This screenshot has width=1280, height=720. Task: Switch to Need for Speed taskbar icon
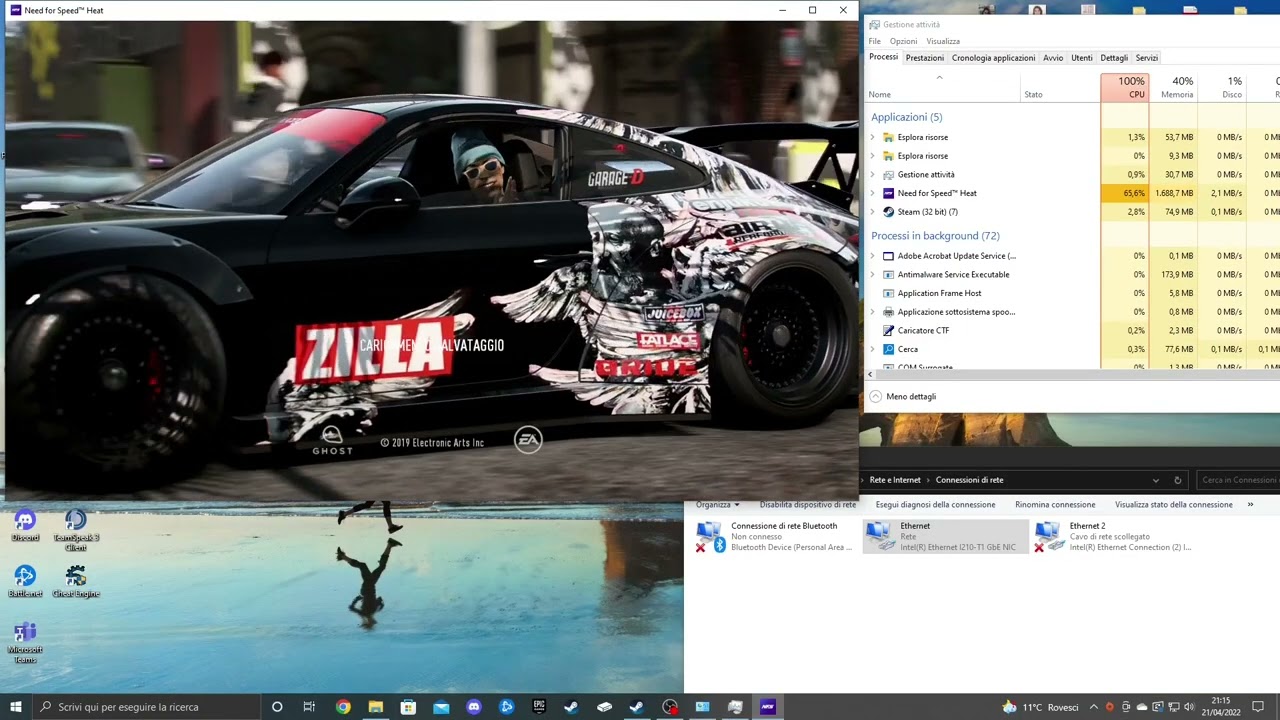pyautogui.click(x=768, y=707)
